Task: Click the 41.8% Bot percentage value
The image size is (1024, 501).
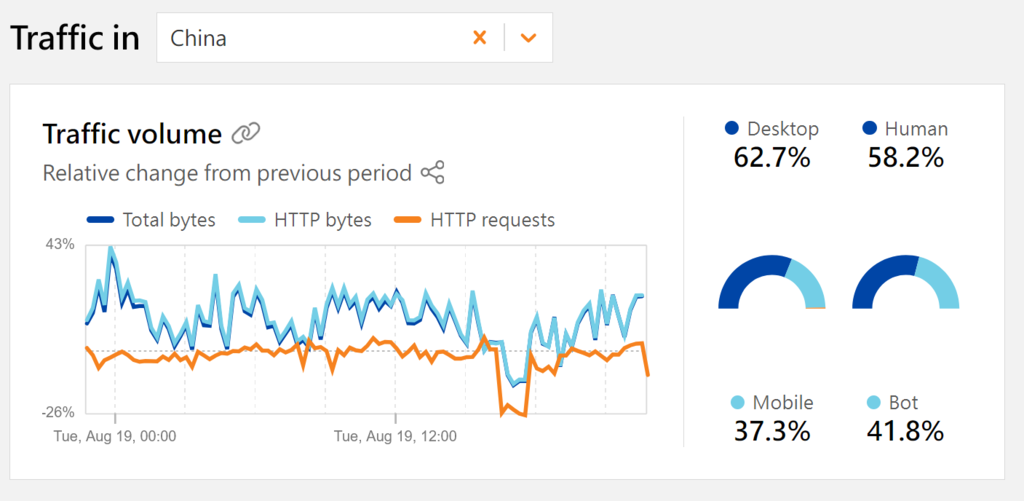Action: 906,431
